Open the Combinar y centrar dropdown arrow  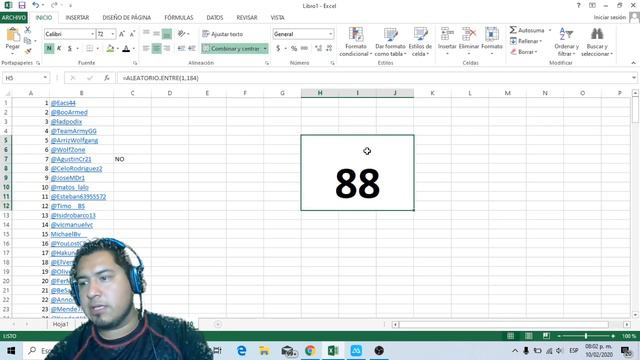265,49
